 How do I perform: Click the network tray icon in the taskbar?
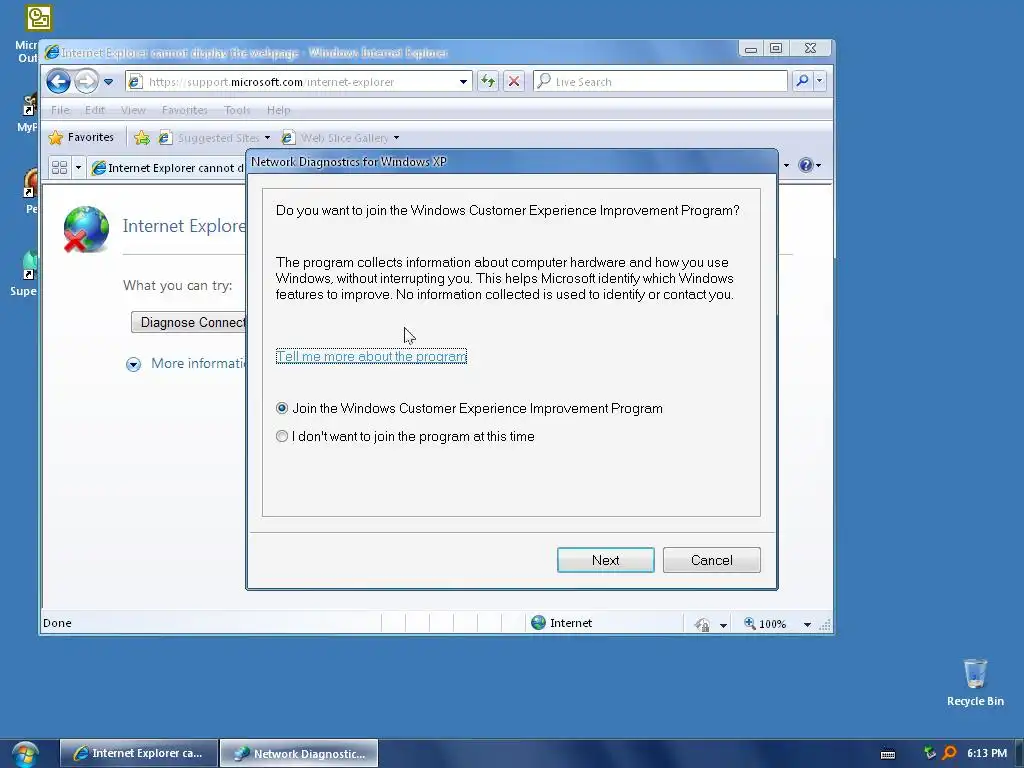pos(929,753)
